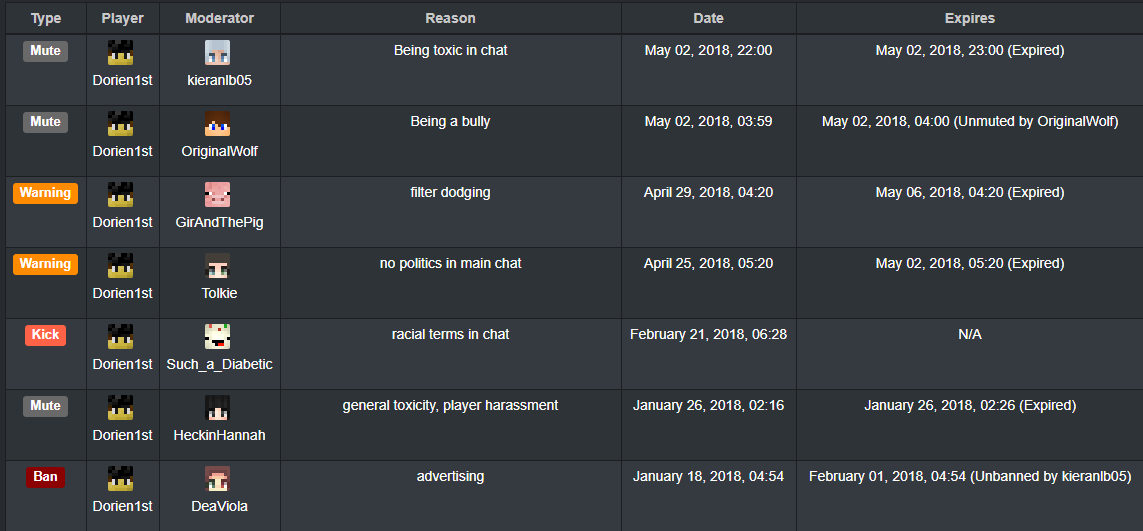Screen dimensions: 1143x531
Task: Click Dorien1st avatar in the Kick row
Action: pos(120,338)
